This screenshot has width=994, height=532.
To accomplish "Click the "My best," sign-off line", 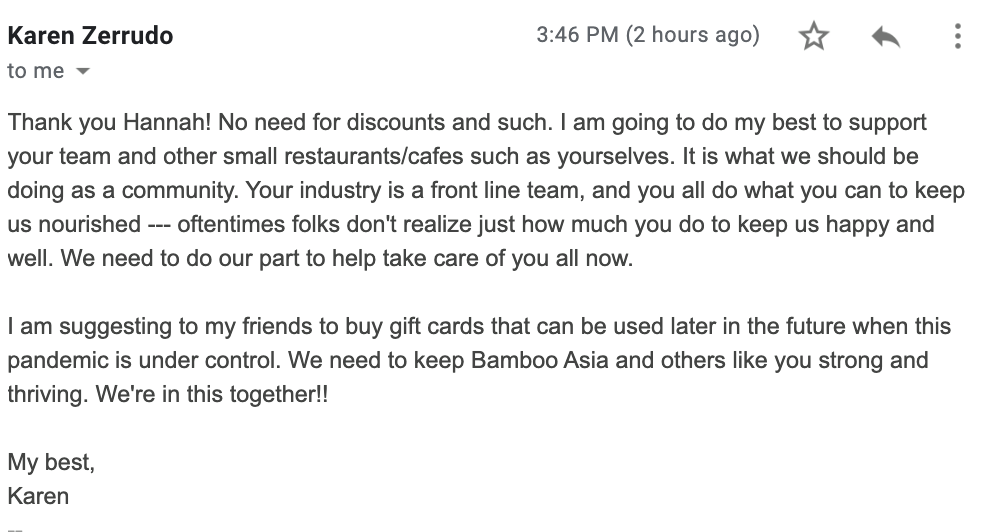I will [x=51, y=462].
